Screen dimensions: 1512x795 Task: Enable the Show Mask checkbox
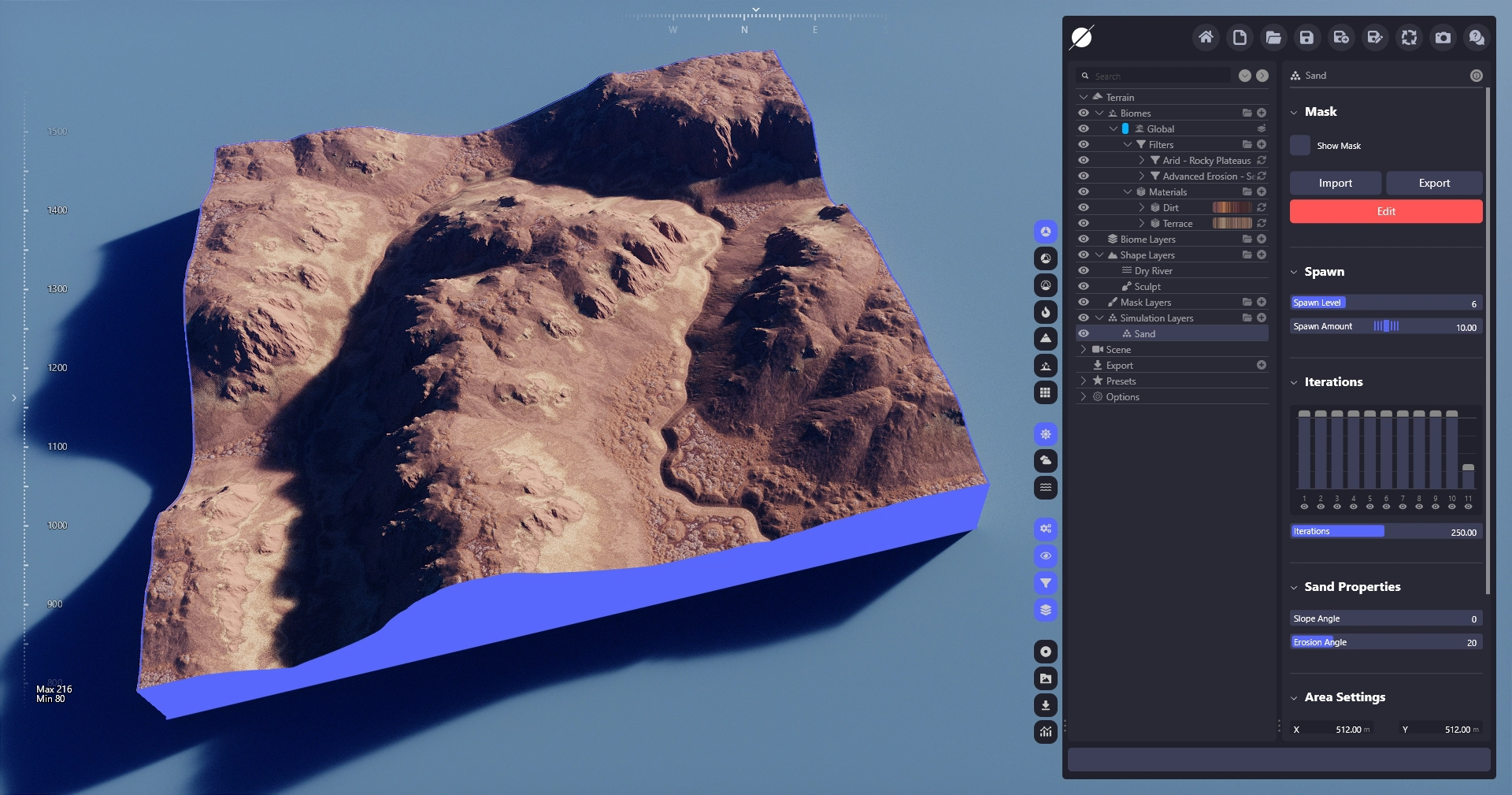coord(1300,145)
